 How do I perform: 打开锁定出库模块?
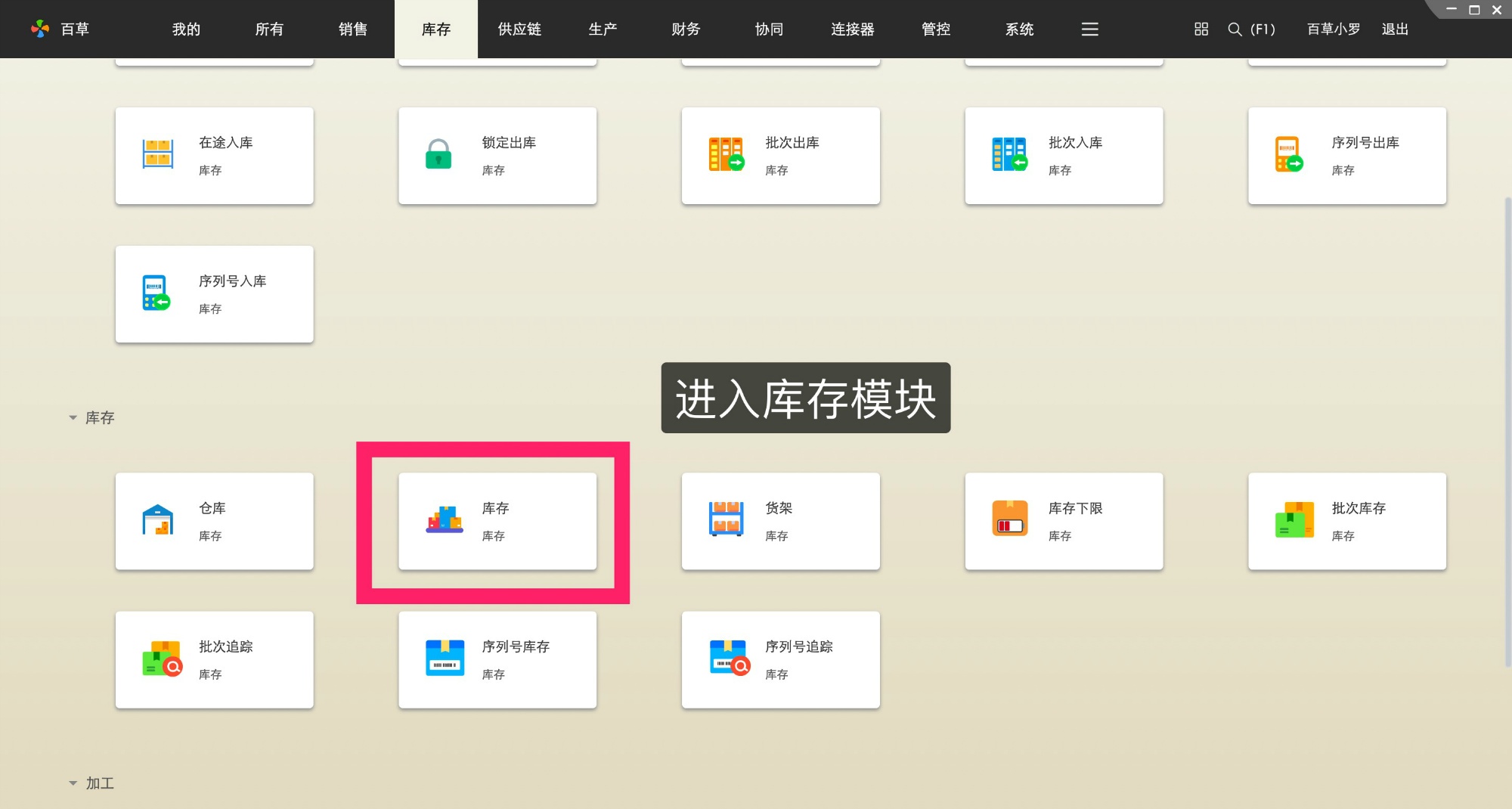pos(497,154)
